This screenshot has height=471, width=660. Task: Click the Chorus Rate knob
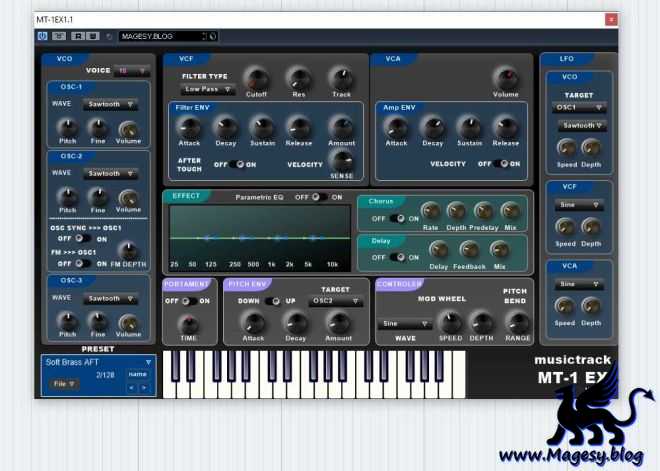coord(431,211)
